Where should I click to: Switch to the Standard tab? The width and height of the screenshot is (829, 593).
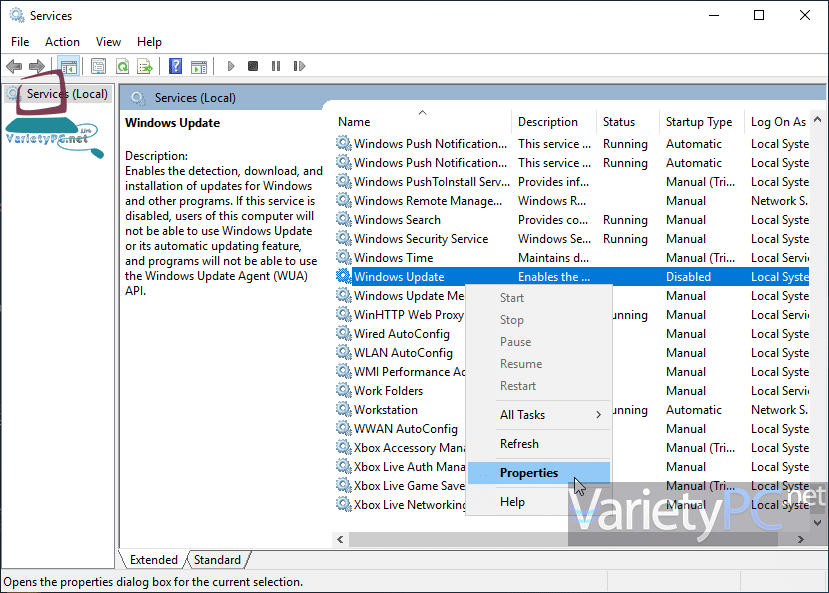217,560
